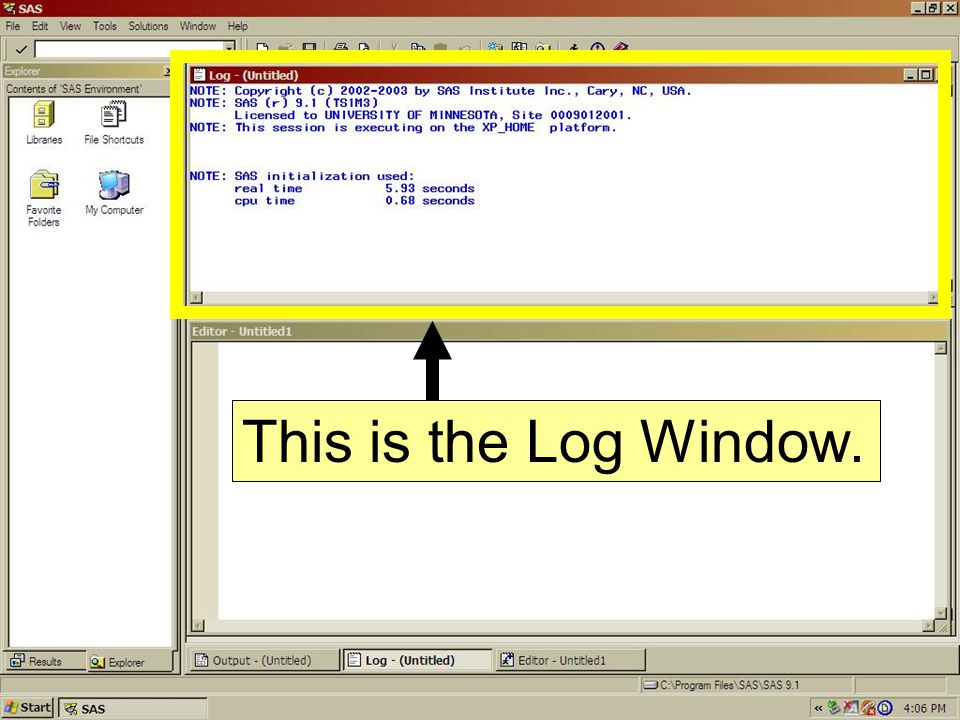Minimize the main SAS application window
The height and width of the screenshot is (720, 960).
[918, 8]
